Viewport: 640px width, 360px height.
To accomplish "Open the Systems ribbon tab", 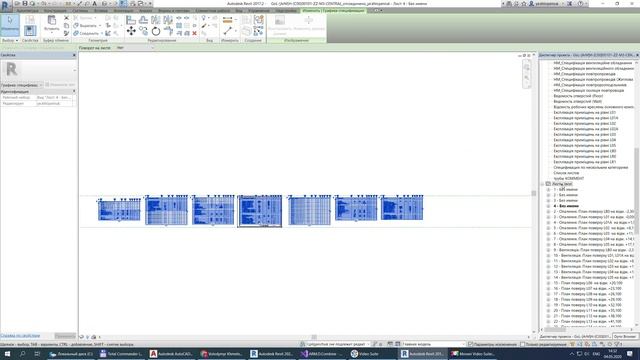I will click(80, 11).
